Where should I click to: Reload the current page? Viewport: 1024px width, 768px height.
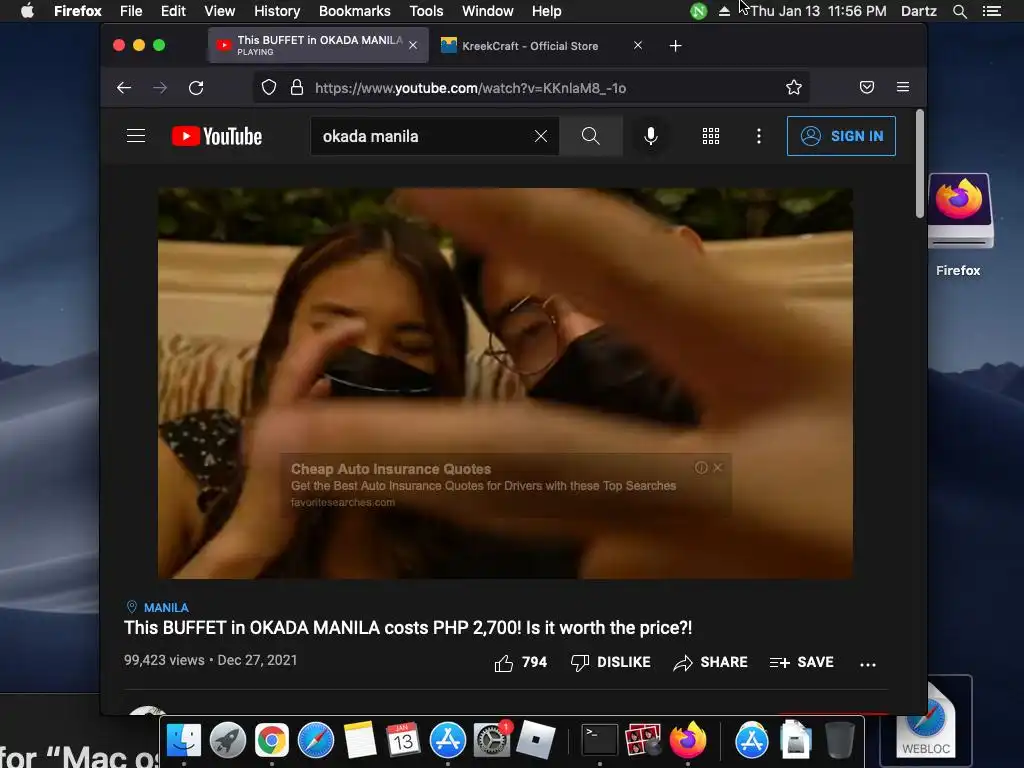coord(196,88)
